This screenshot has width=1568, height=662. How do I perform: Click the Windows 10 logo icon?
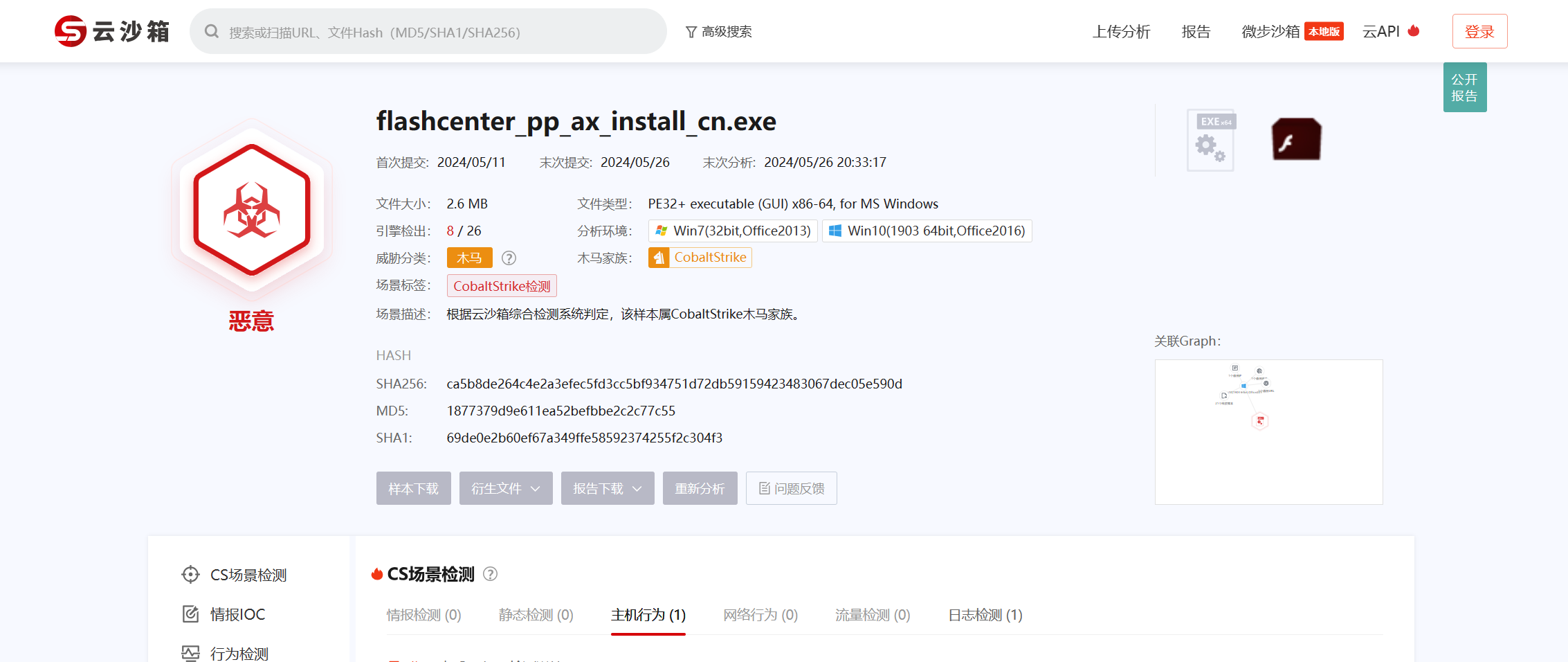coord(835,231)
